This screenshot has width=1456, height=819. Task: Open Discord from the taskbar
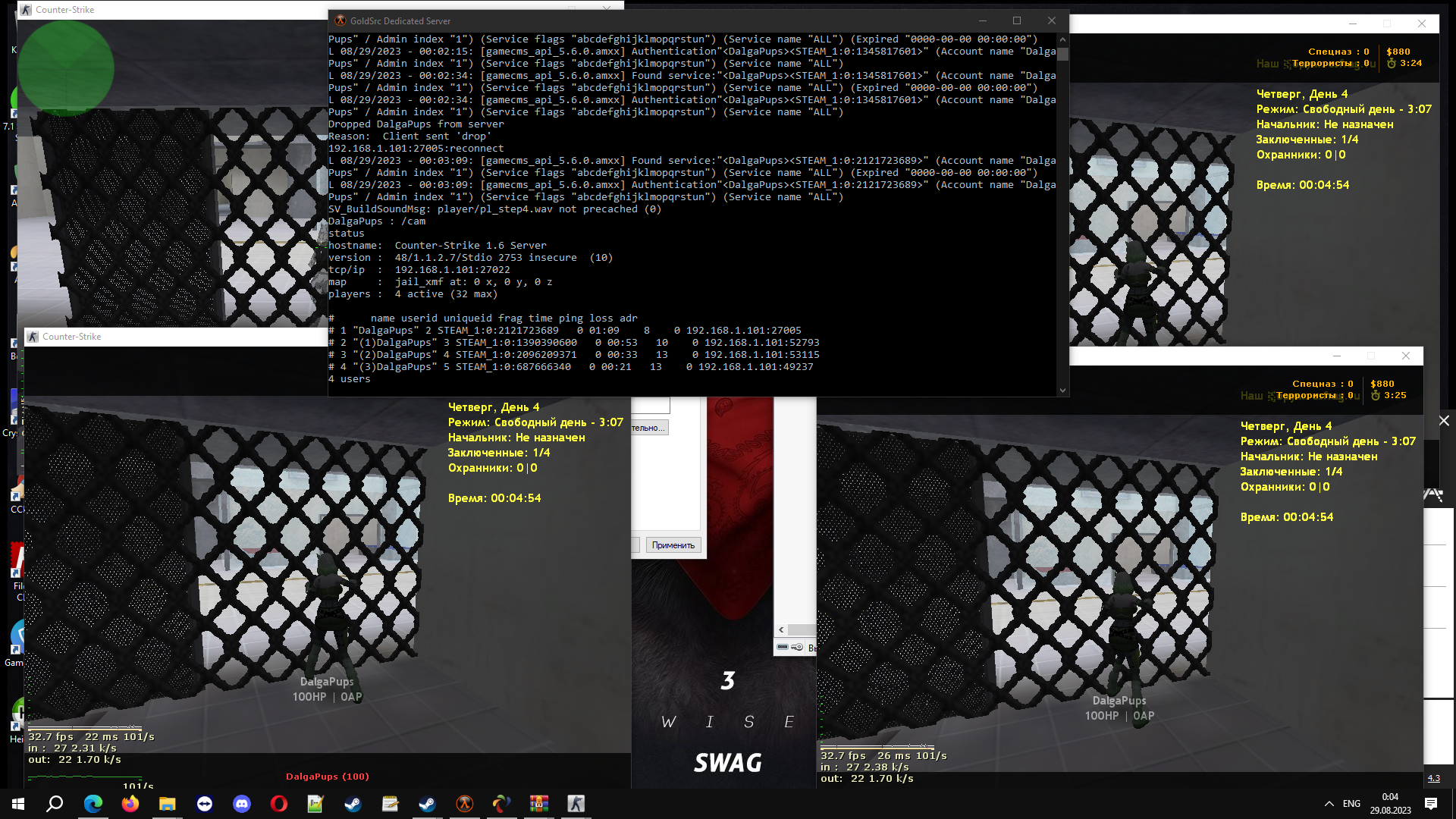(242, 804)
